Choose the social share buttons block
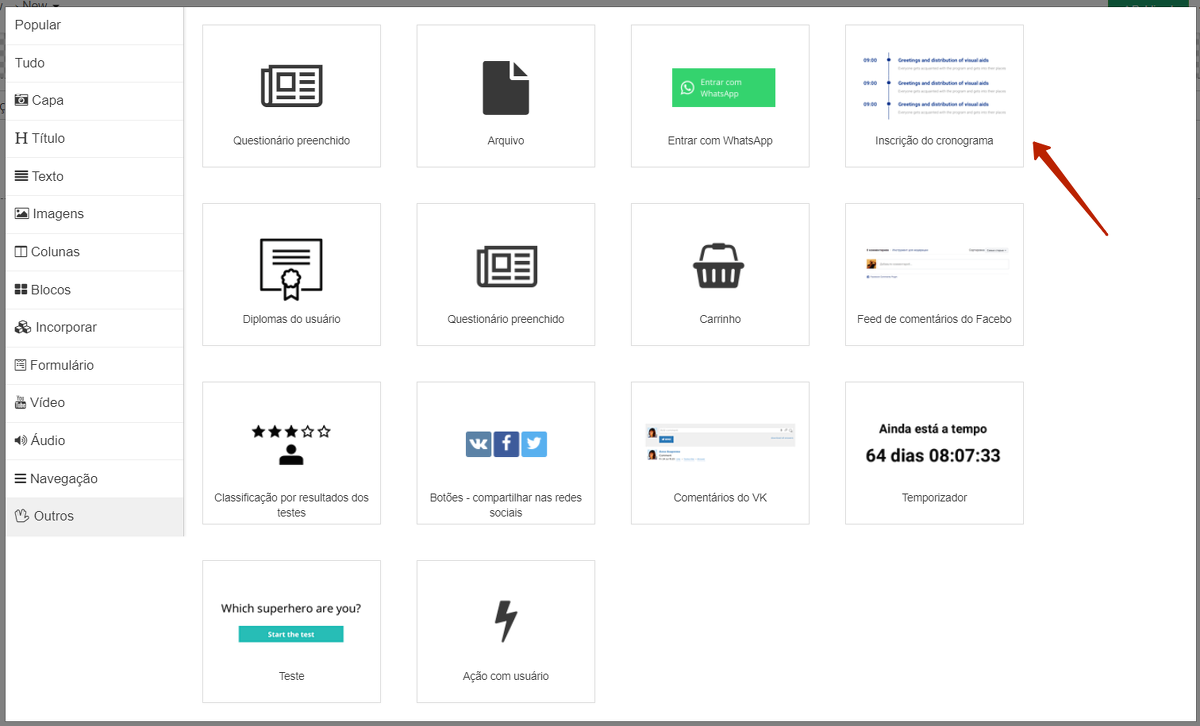Image resolution: width=1200 pixels, height=726 pixels. [505, 452]
